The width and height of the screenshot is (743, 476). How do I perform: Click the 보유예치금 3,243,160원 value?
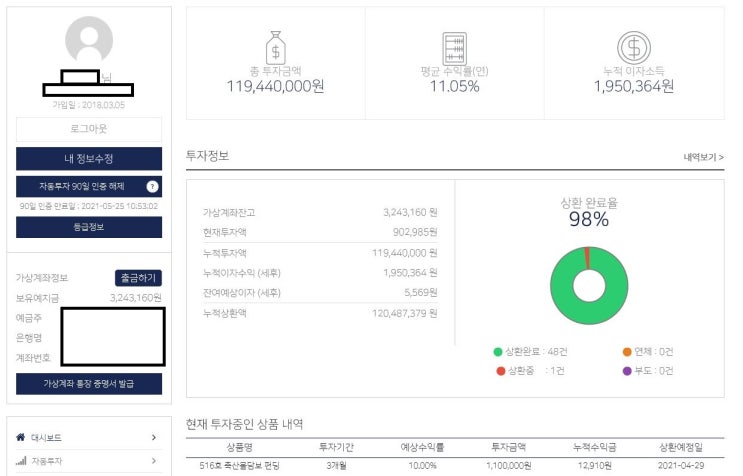point(136,298)
